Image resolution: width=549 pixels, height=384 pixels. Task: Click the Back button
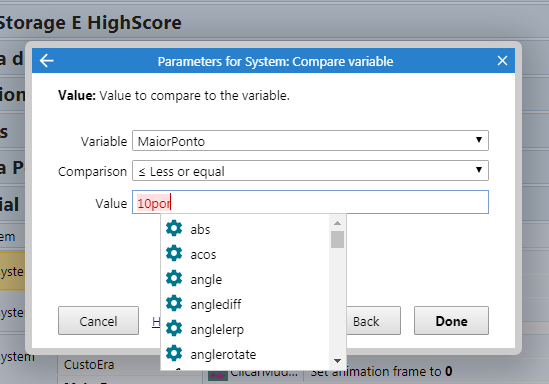click(374, 321)
